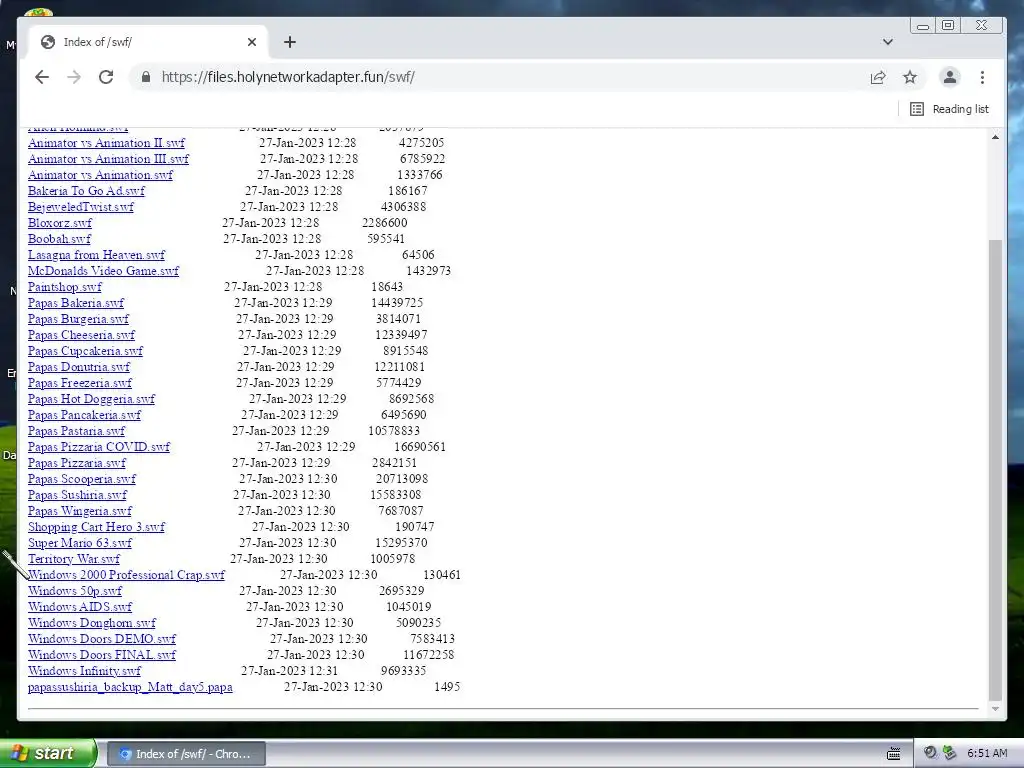
Task: Click the on-screen keyboard tray icon
Action: point(893,754)
